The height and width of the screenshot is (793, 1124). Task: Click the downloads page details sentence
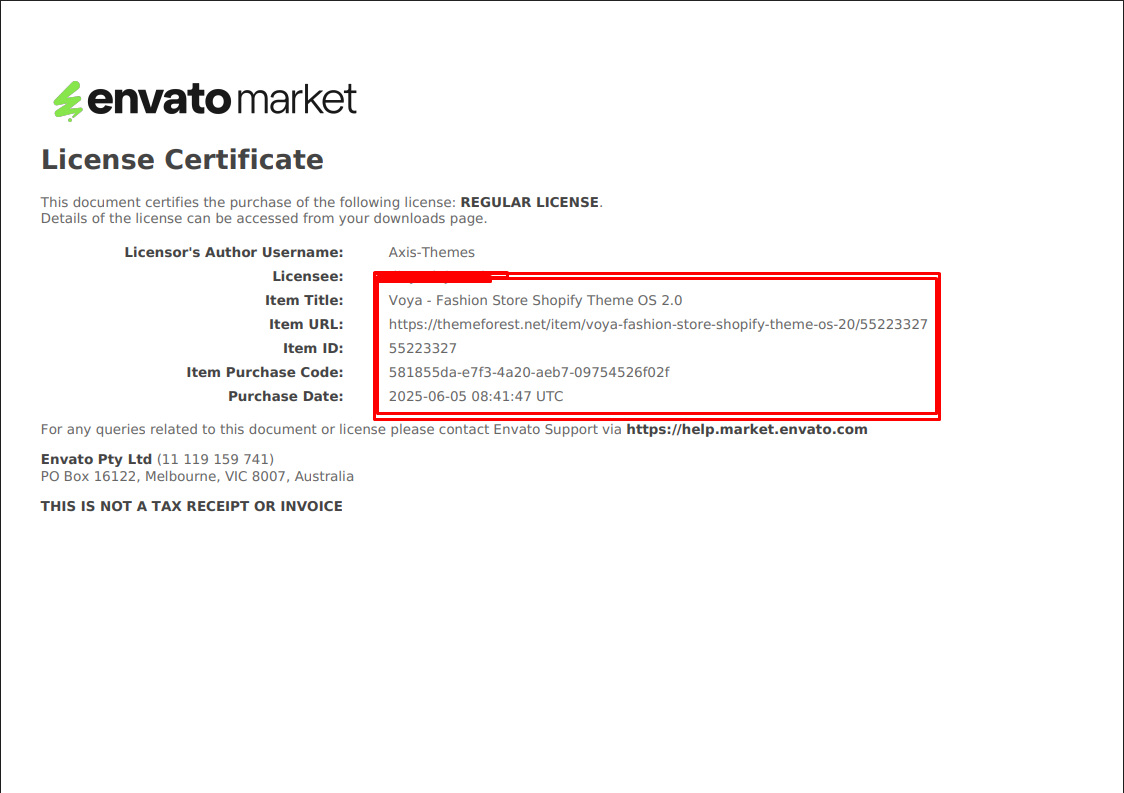coord(264,219)
